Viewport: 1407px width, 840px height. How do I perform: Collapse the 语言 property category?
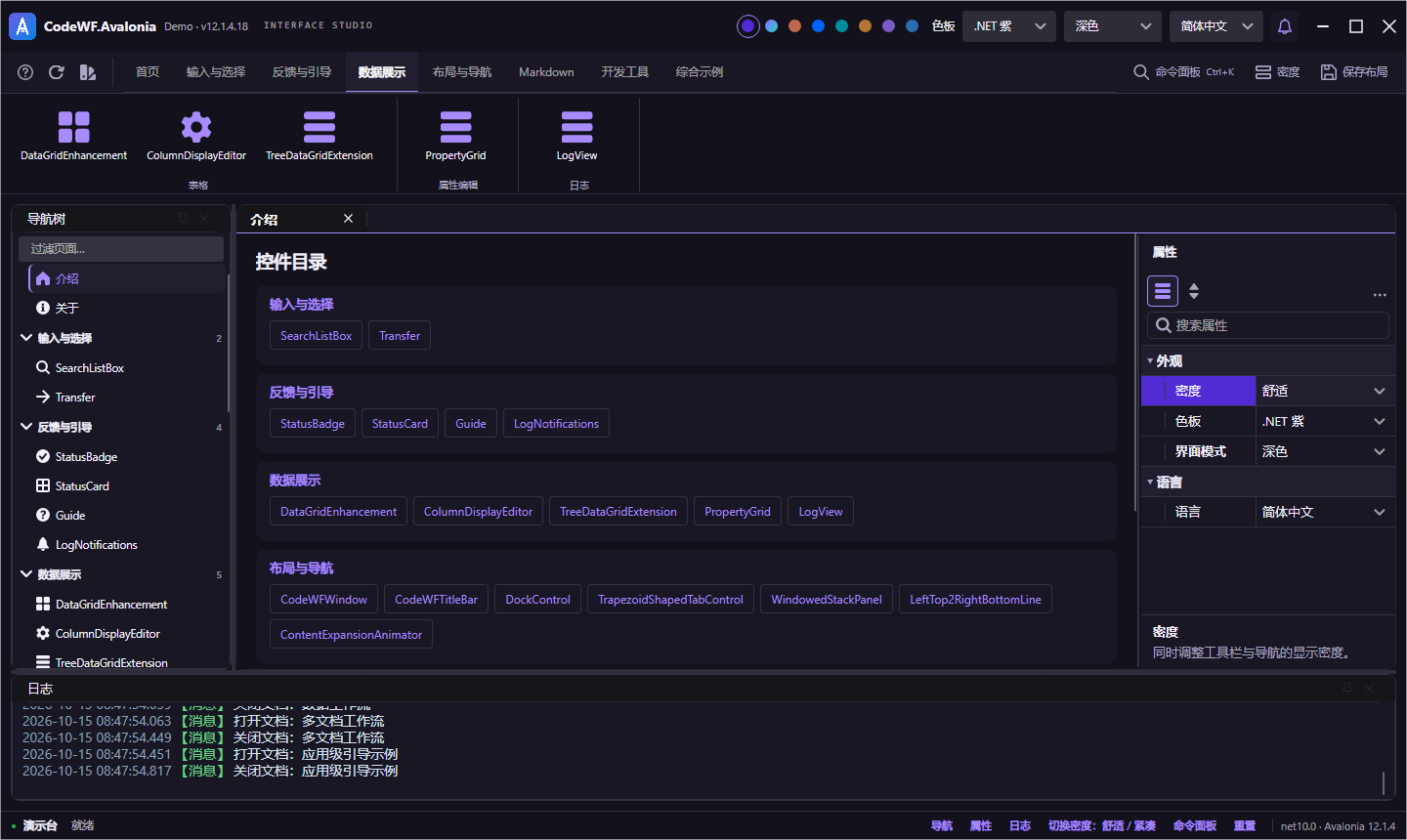pos(1150,483)
